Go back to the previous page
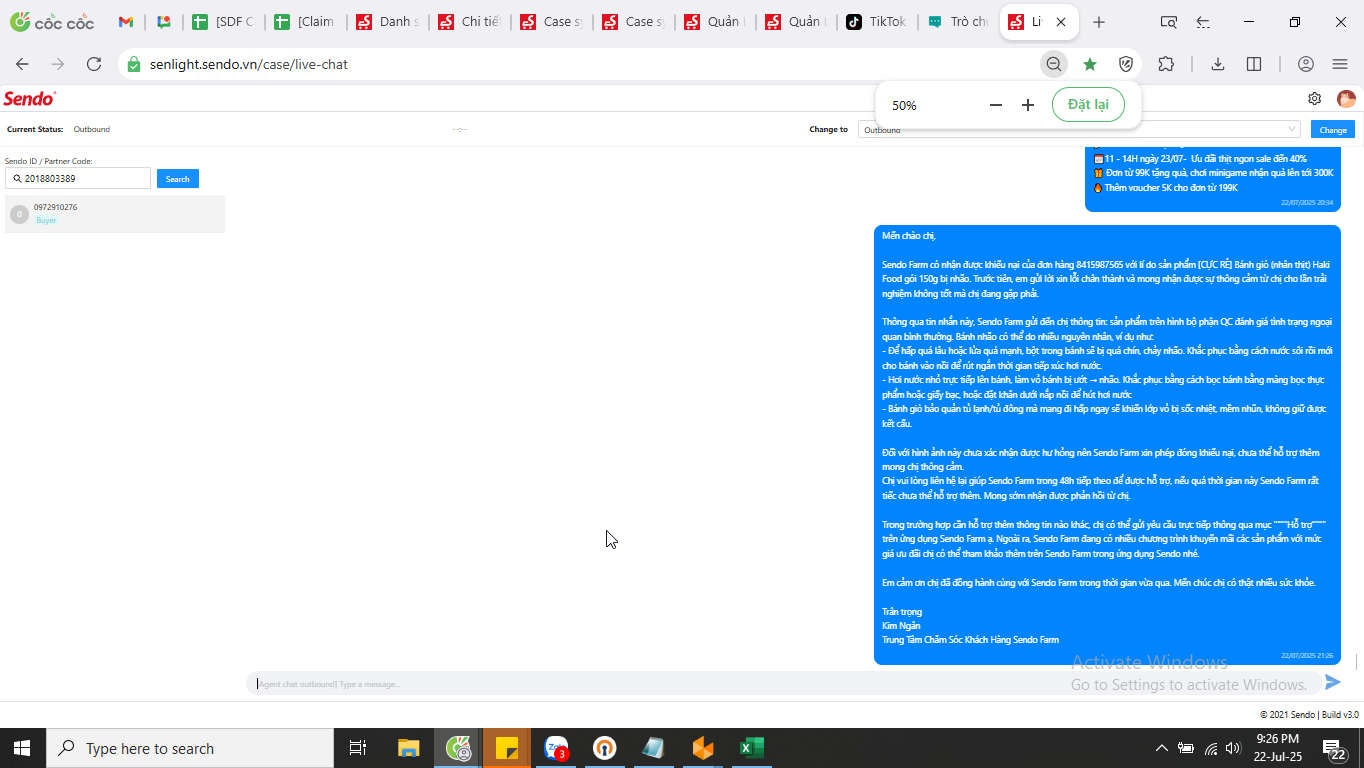The height and width of the screenshot is (768, 1364). pyautogui.click(x=22, y=64)
